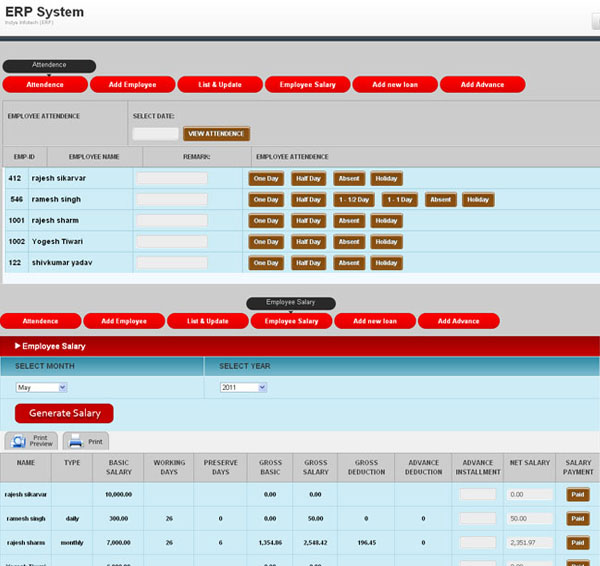Screen dimensions: 600x566
Task: Mark One Day for rajesh sharm
Action: pos(266,221)
